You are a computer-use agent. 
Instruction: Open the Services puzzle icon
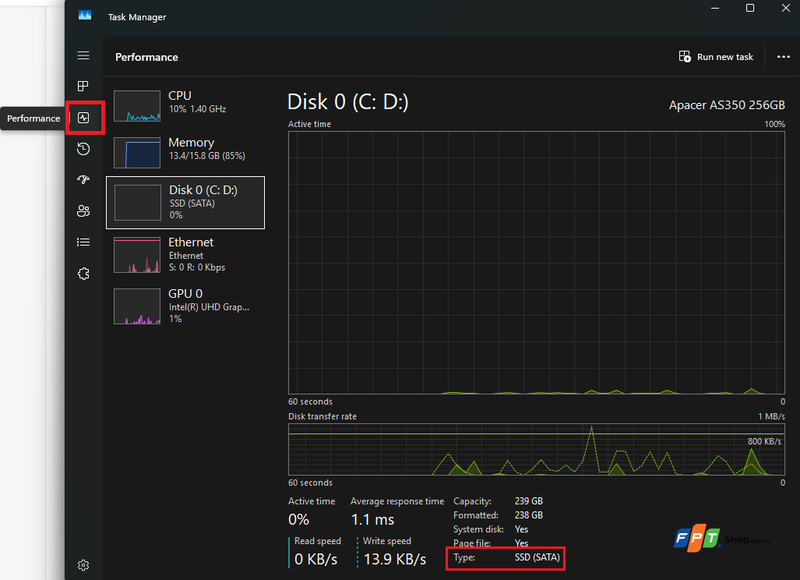click(x=84, y=273)
